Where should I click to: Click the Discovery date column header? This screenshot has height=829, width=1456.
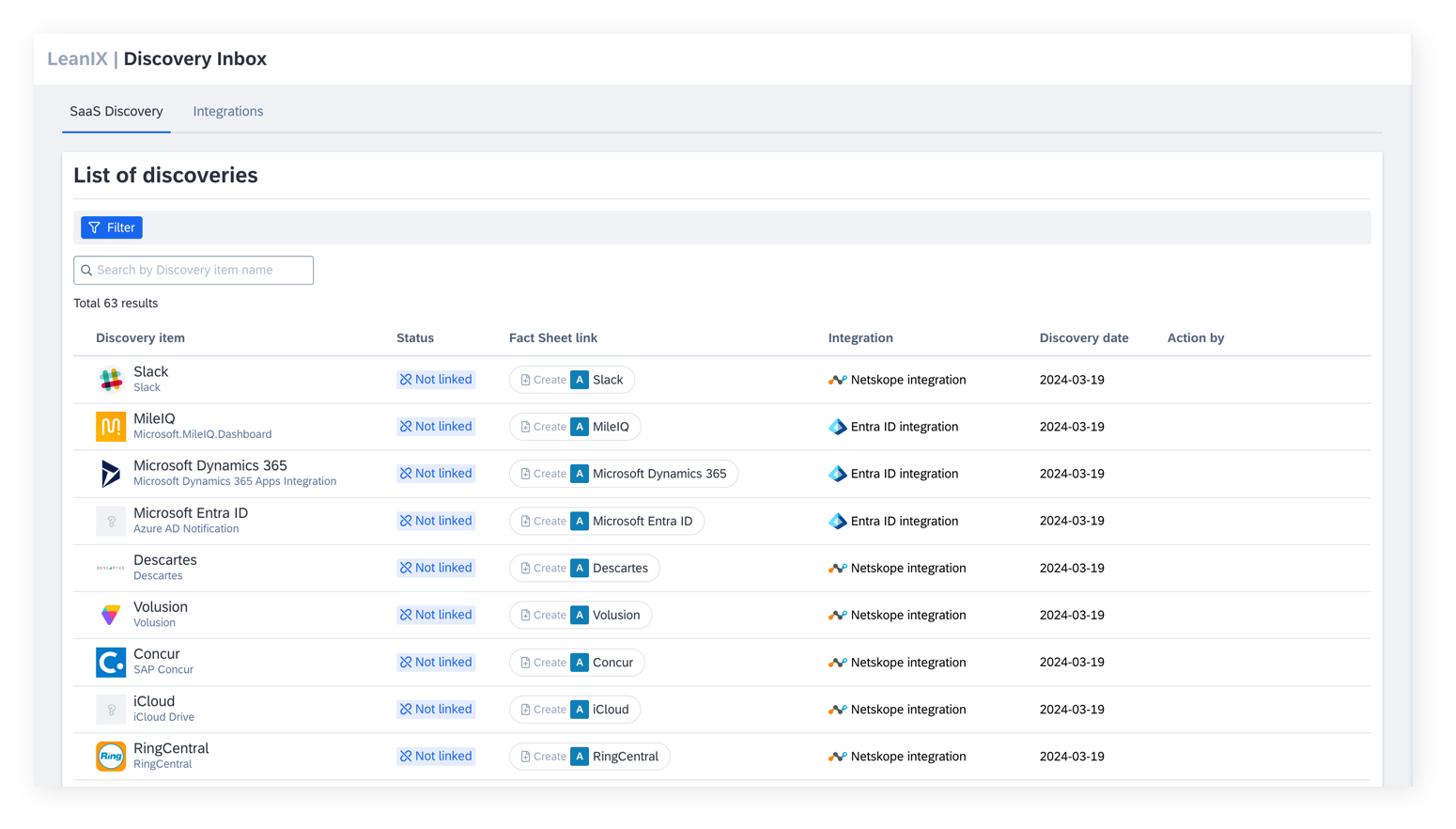[x=1084, y=338]
